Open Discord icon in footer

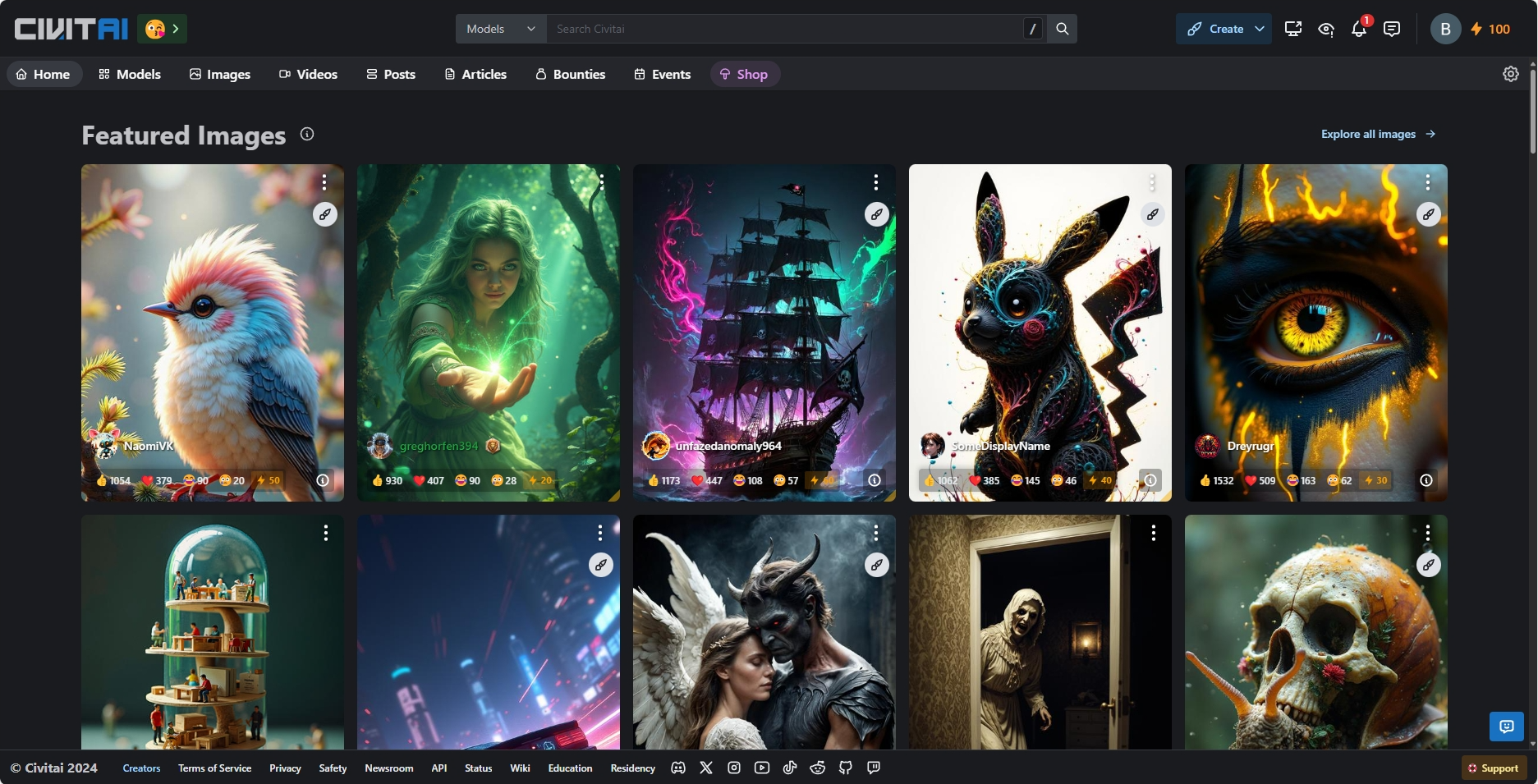678,768
